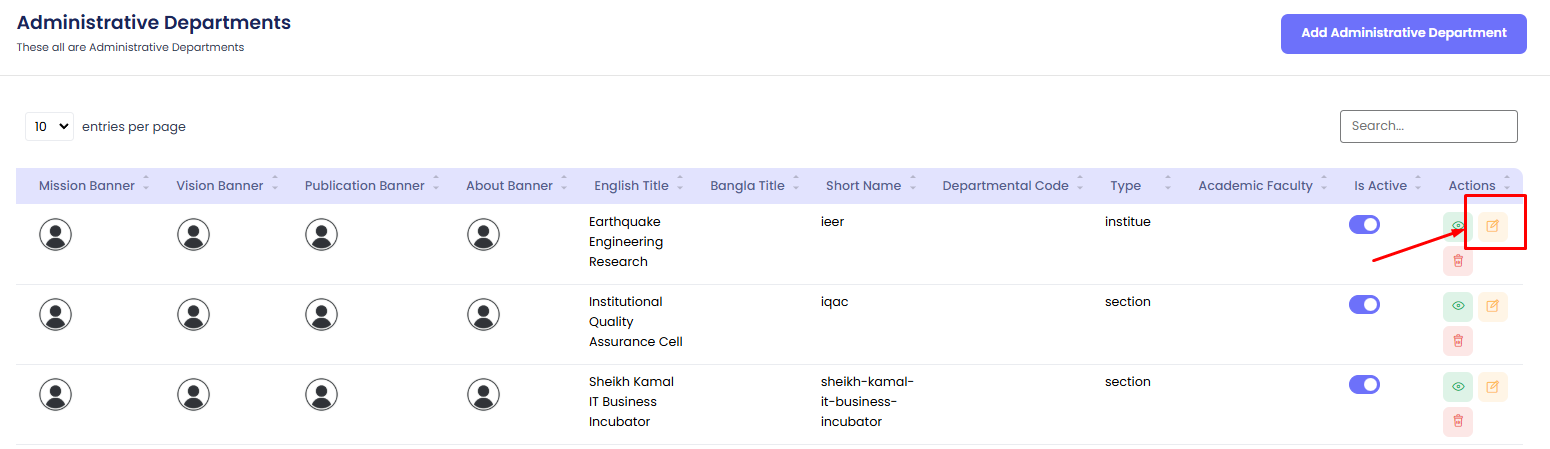Sort by Departmental Code column header

click(x=1005, y=185)
